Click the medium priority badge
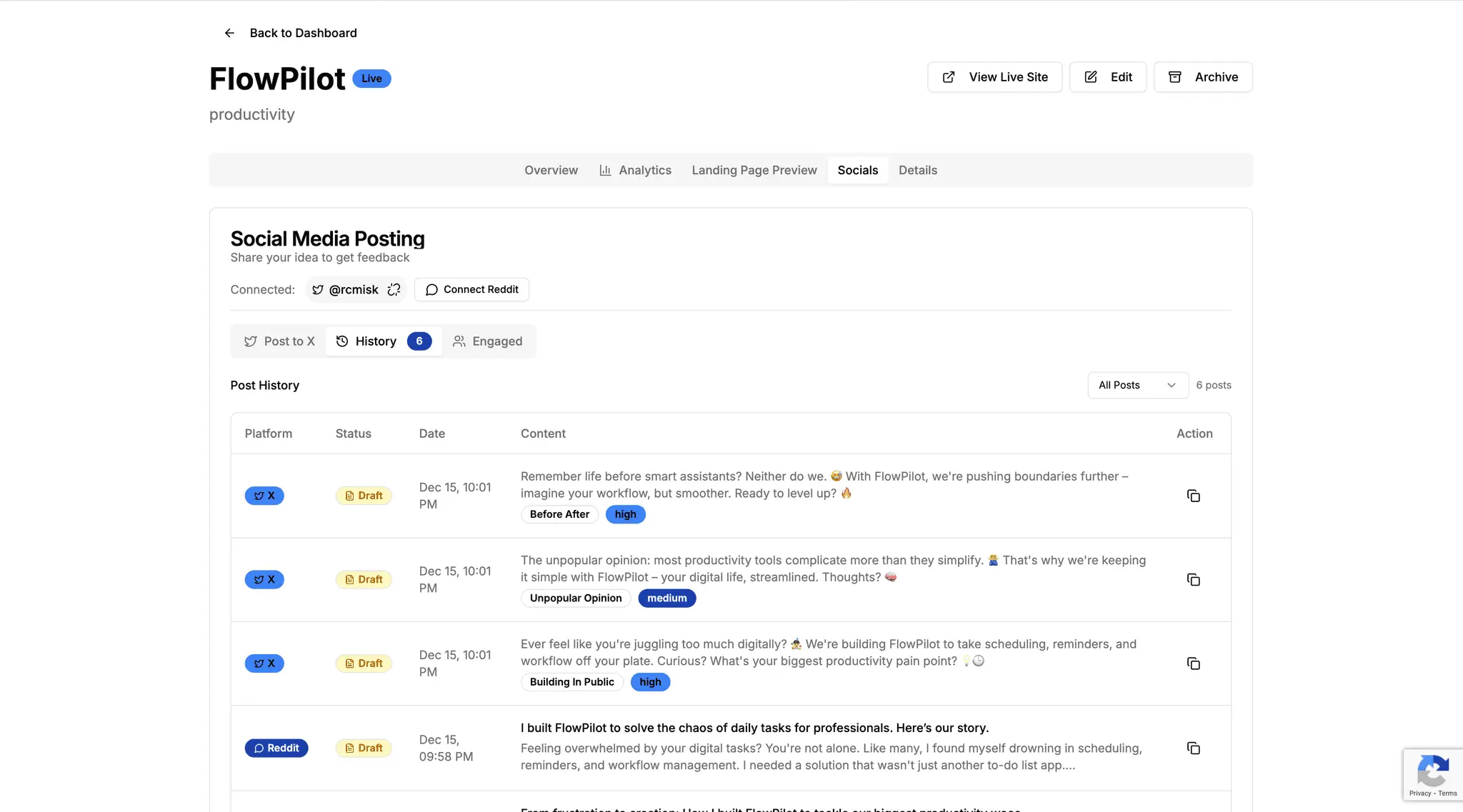 (666, 598)
